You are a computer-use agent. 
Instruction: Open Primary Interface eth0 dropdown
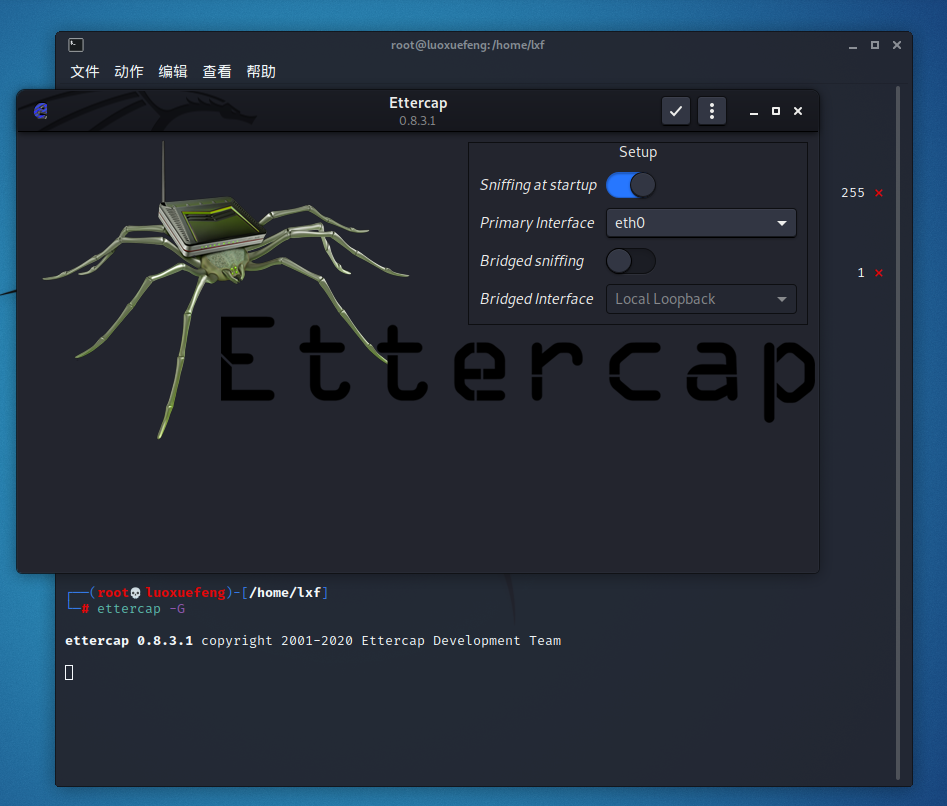[701, 223]
